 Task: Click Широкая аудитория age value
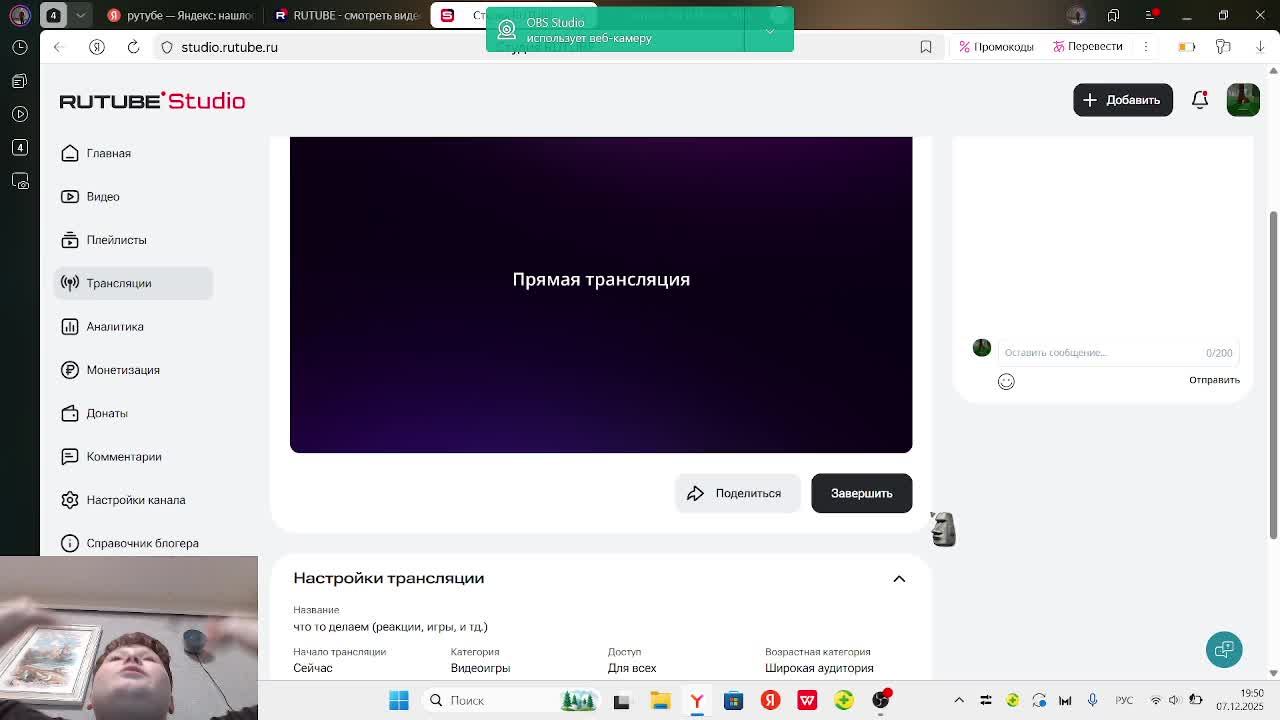click(x=819, y=668)
